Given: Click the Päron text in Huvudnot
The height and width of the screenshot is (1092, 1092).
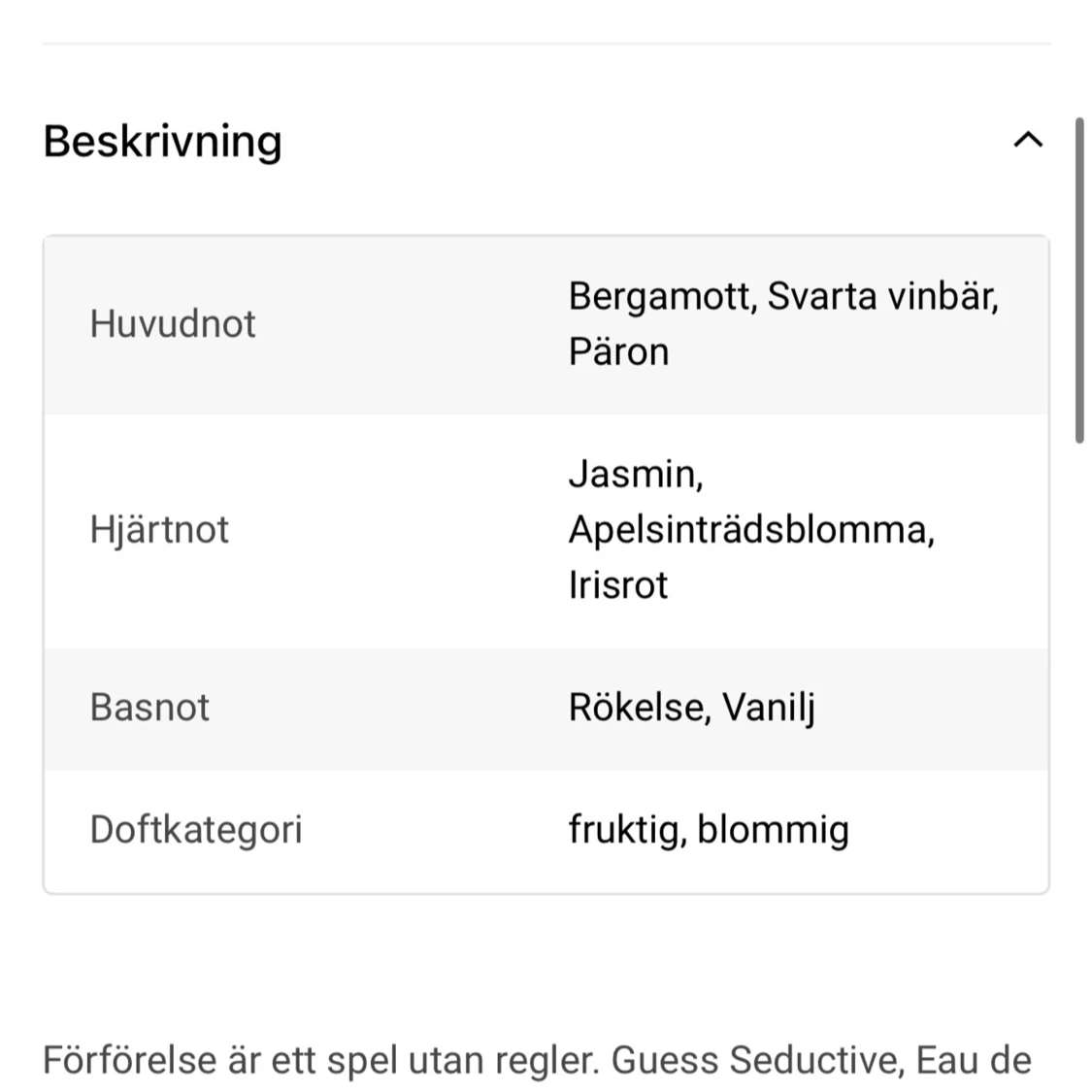Looking at the screenshot, I should [618, 351].
